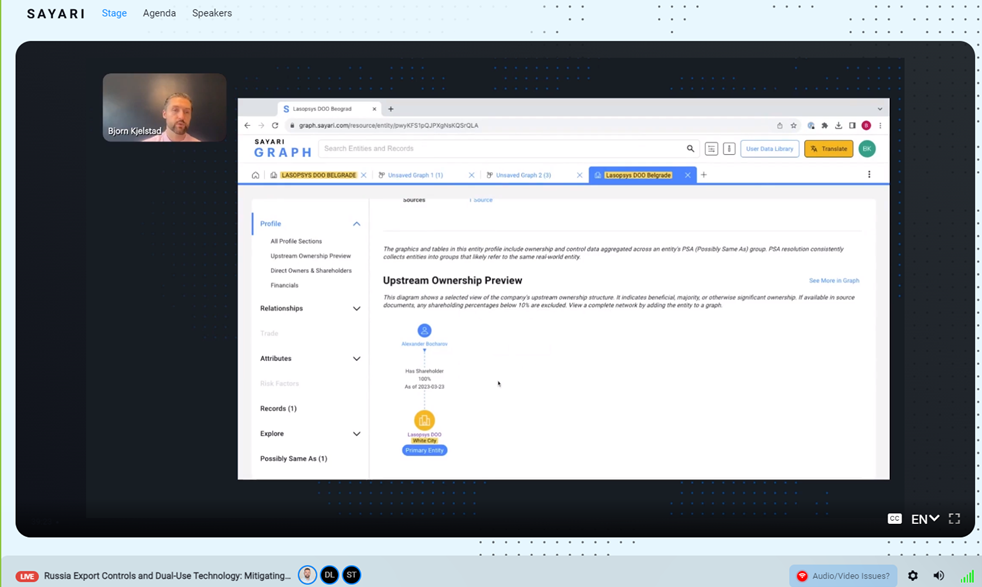Click Bjorn Kjelstad's webcam thumbnail
The width and height of the screenshot is (982, 587).
tap(165, 107)
